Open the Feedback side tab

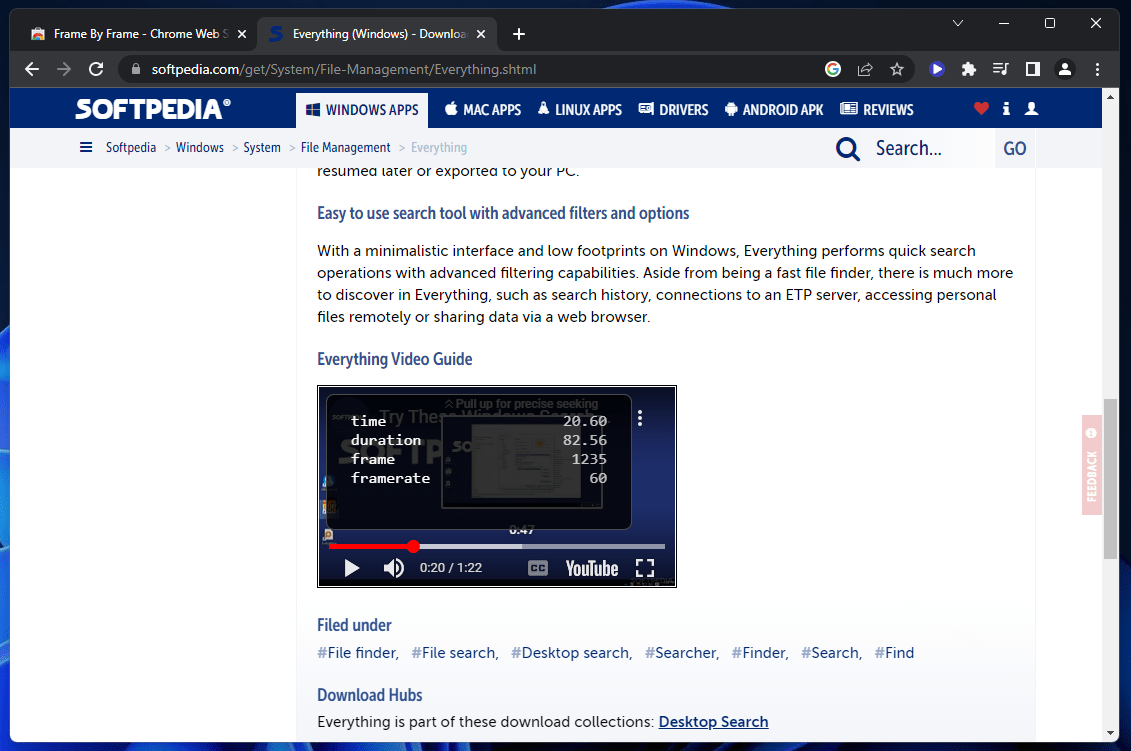[x=1091, y=465]
